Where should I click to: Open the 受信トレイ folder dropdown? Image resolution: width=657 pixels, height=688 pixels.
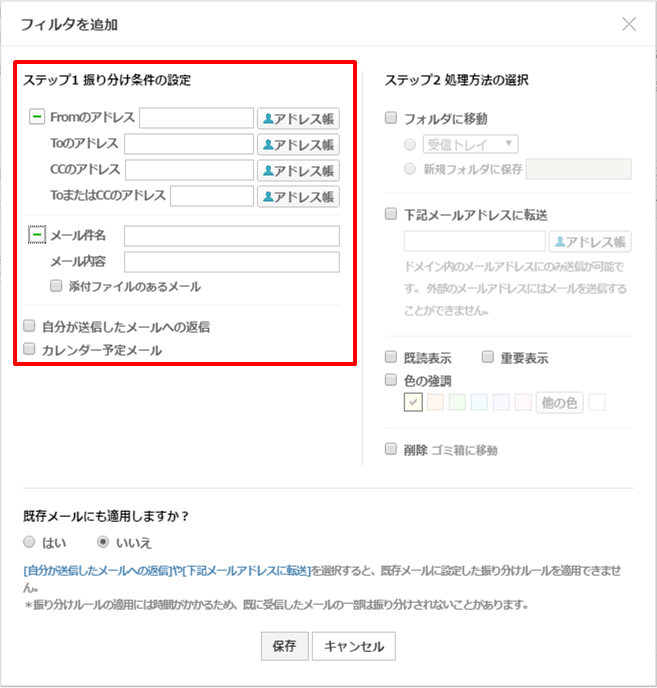470,144
